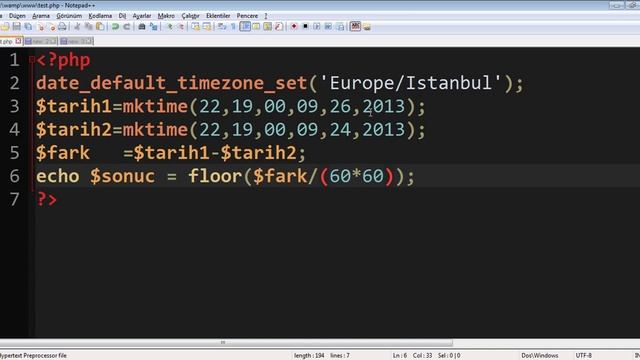Image resolution: width=640 pixels, height=360 pixels.
Task: Click 'length : 194' in status bar
Action: (309, 356)
